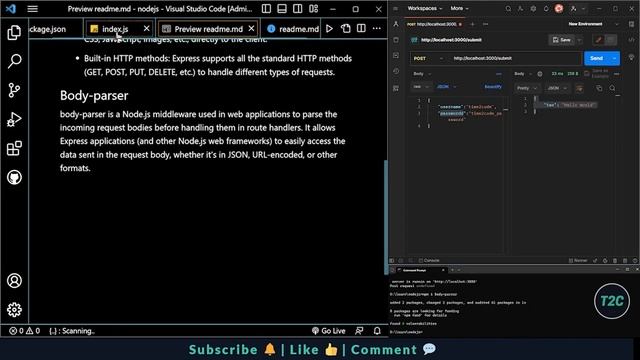Viewport: 640px width, 360px height.
Task: Click the errors and warnings status indicator
Action: (24, 331)
